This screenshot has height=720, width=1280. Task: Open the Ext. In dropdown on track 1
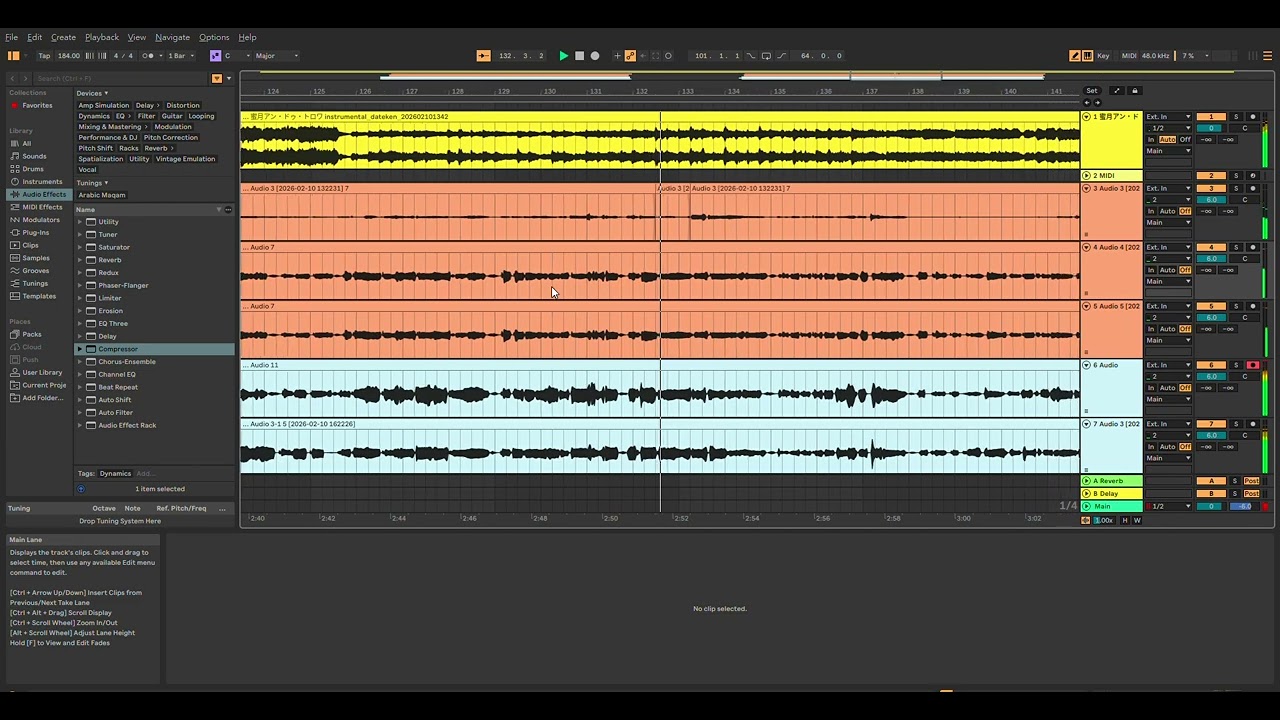(1168, 117)
